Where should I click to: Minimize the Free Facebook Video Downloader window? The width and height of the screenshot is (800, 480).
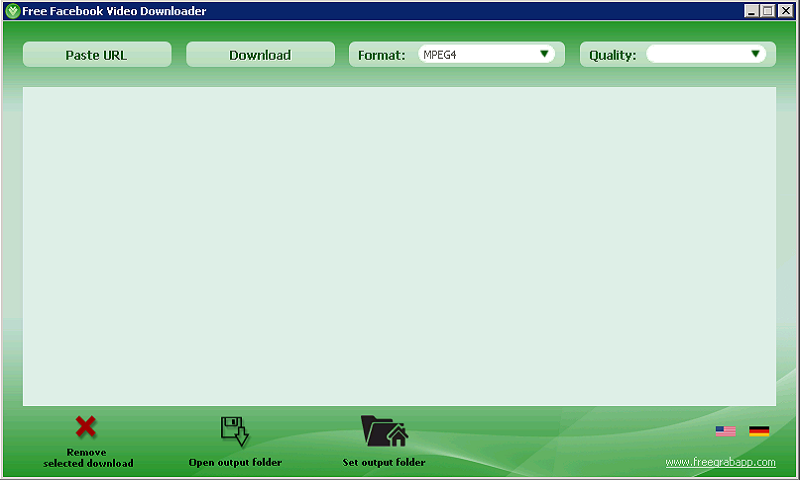(x=751, y=11)
